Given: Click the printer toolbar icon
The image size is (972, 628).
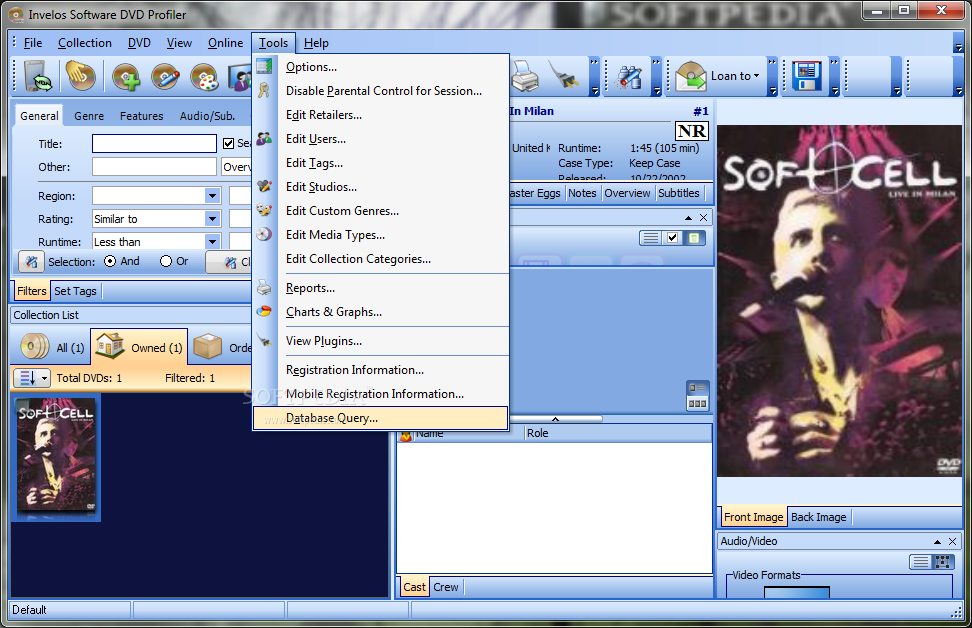Looking at the screenshot, I should [x=524, y=77].
